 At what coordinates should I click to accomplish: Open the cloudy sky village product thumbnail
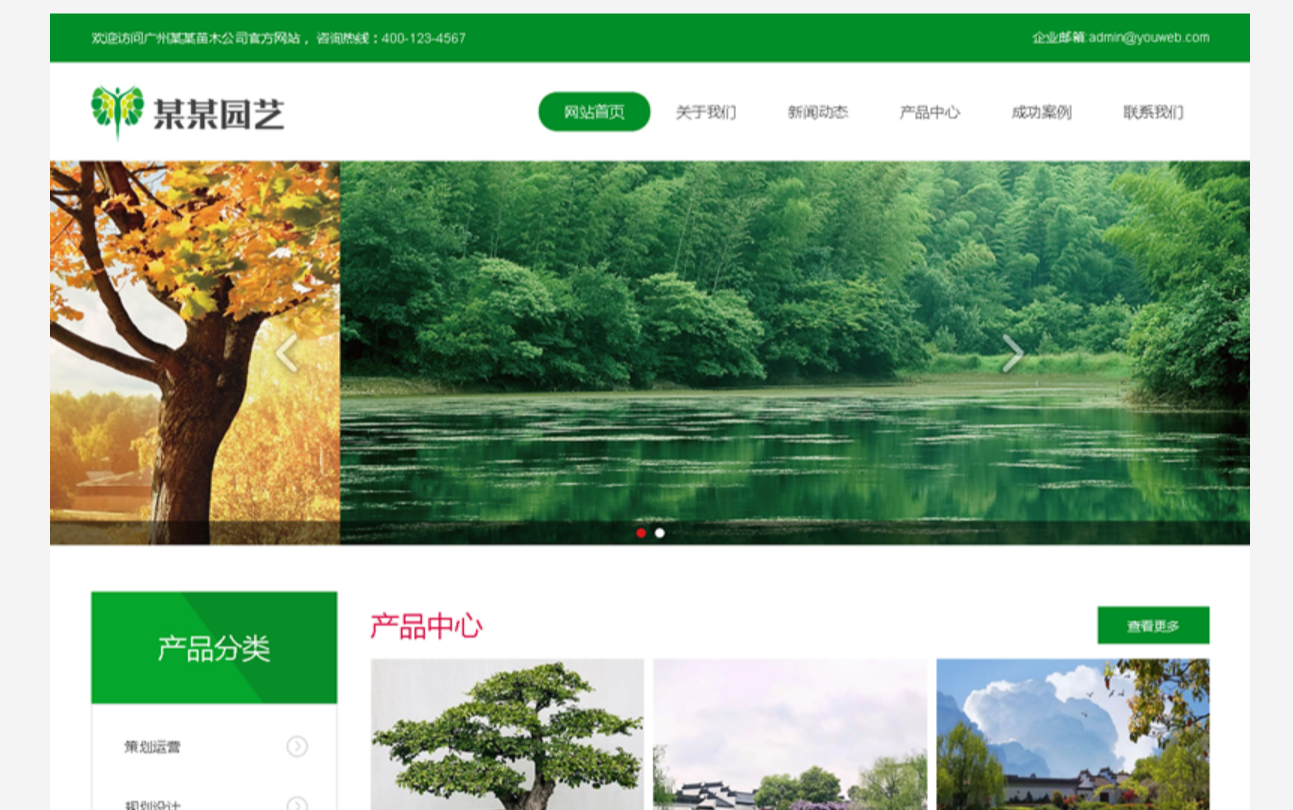point(1073,734)
